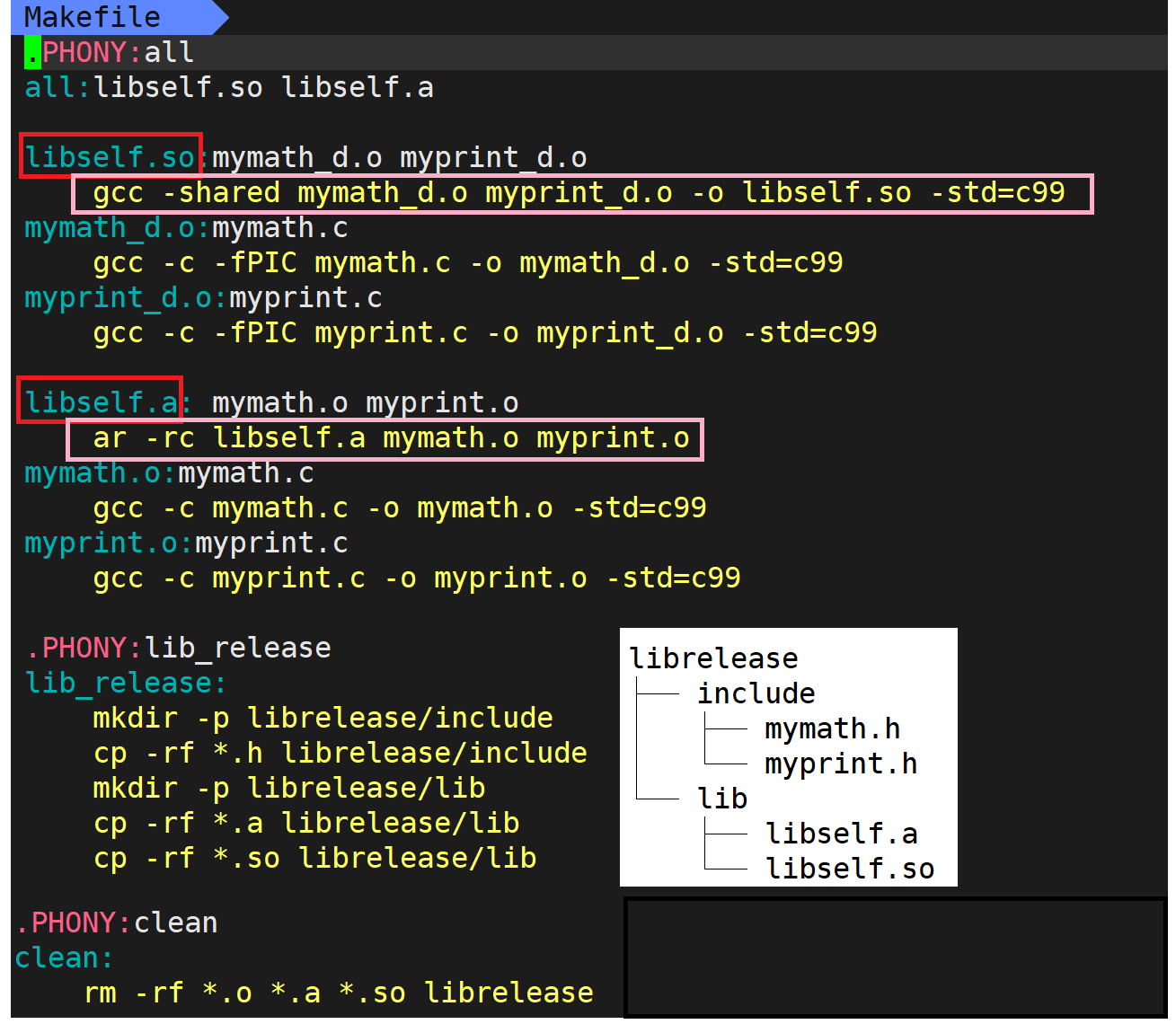
Task: Select the Makefile tab label
Action: [x=92, y=17]
